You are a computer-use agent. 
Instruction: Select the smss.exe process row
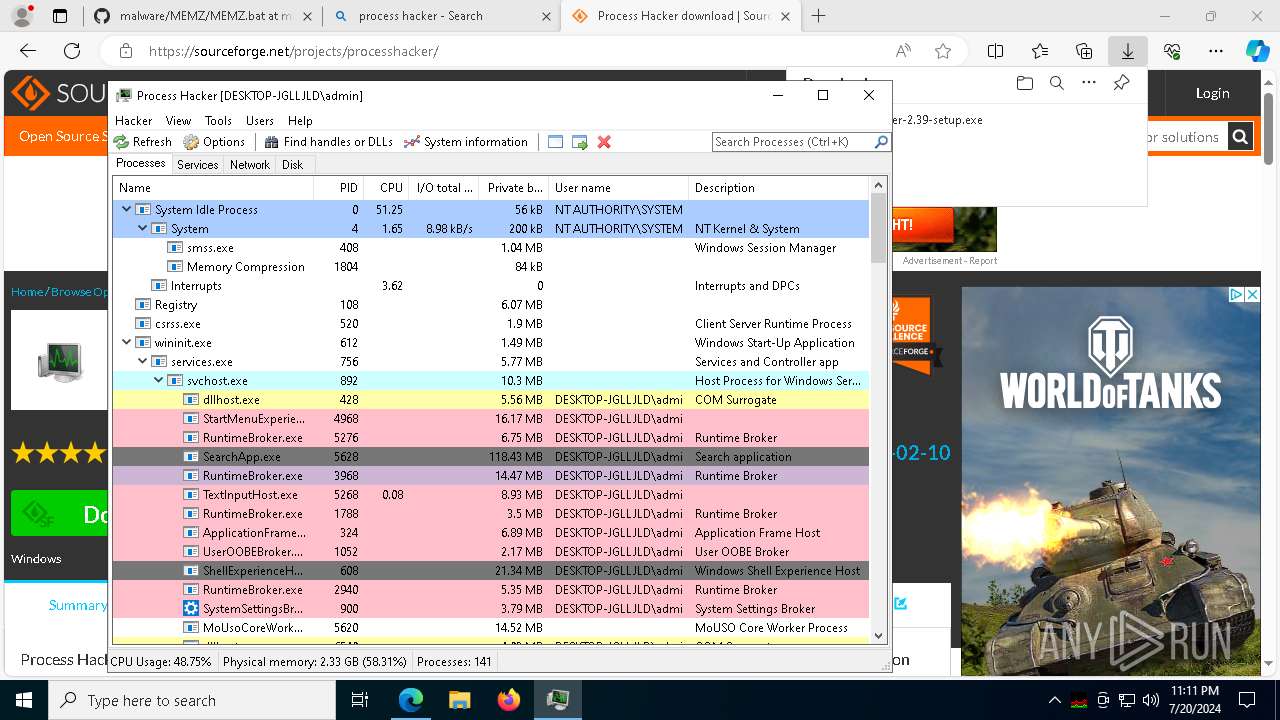[x=490, y=247]
